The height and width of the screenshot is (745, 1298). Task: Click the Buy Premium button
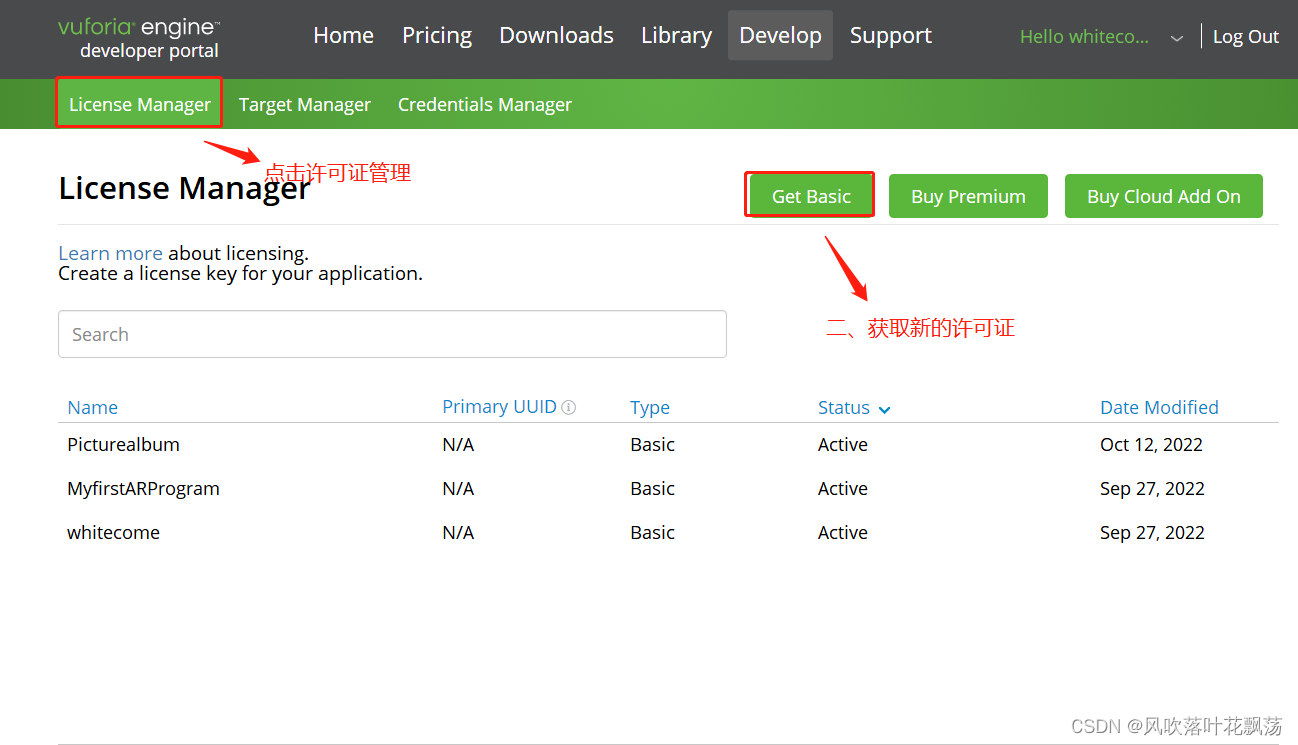click(968, 196)
